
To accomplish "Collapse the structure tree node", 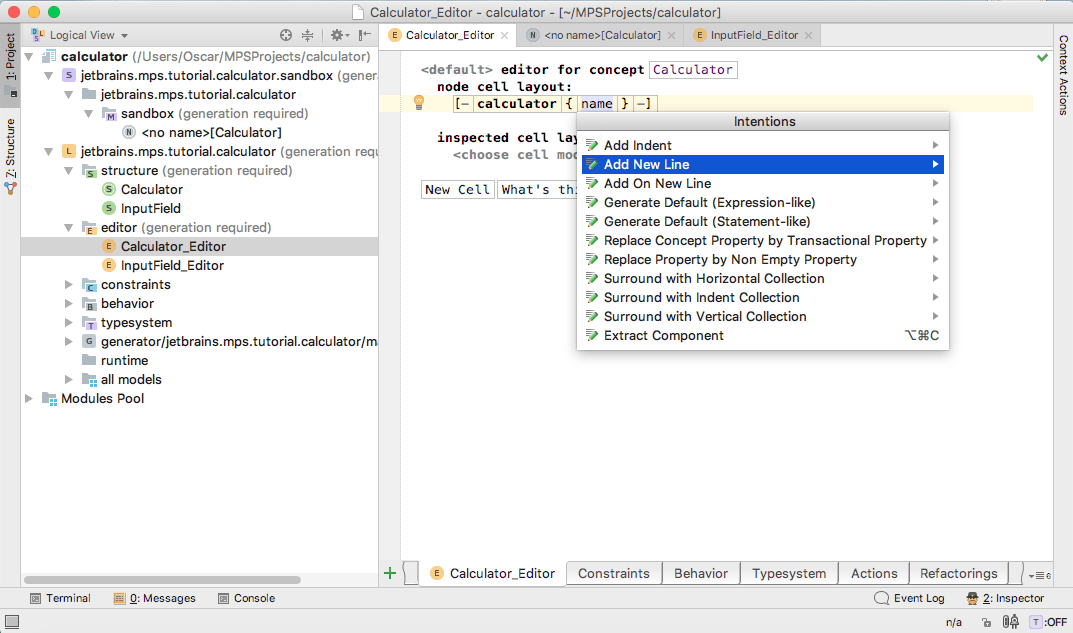I will 69,171.
